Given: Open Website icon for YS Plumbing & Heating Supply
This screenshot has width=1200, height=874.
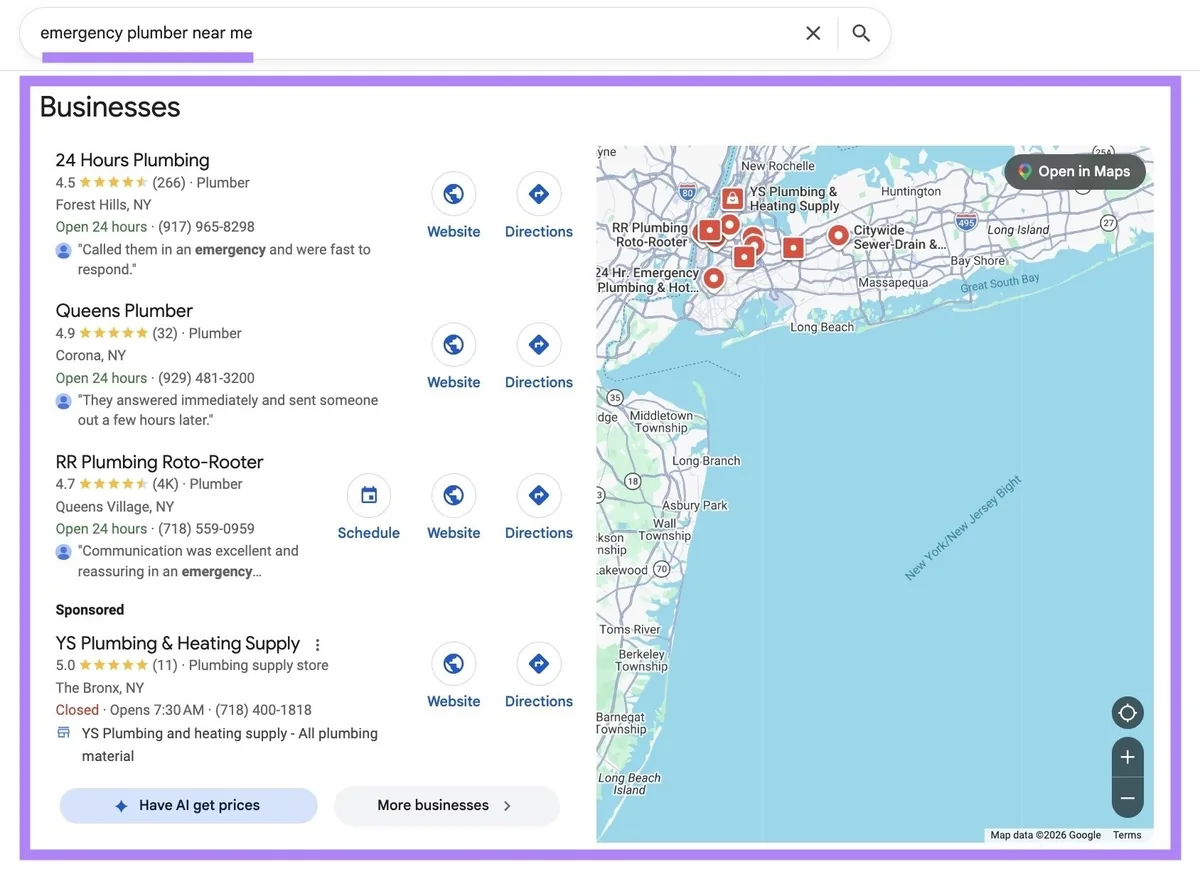Looking at the screenshot, I should [453, 664].
